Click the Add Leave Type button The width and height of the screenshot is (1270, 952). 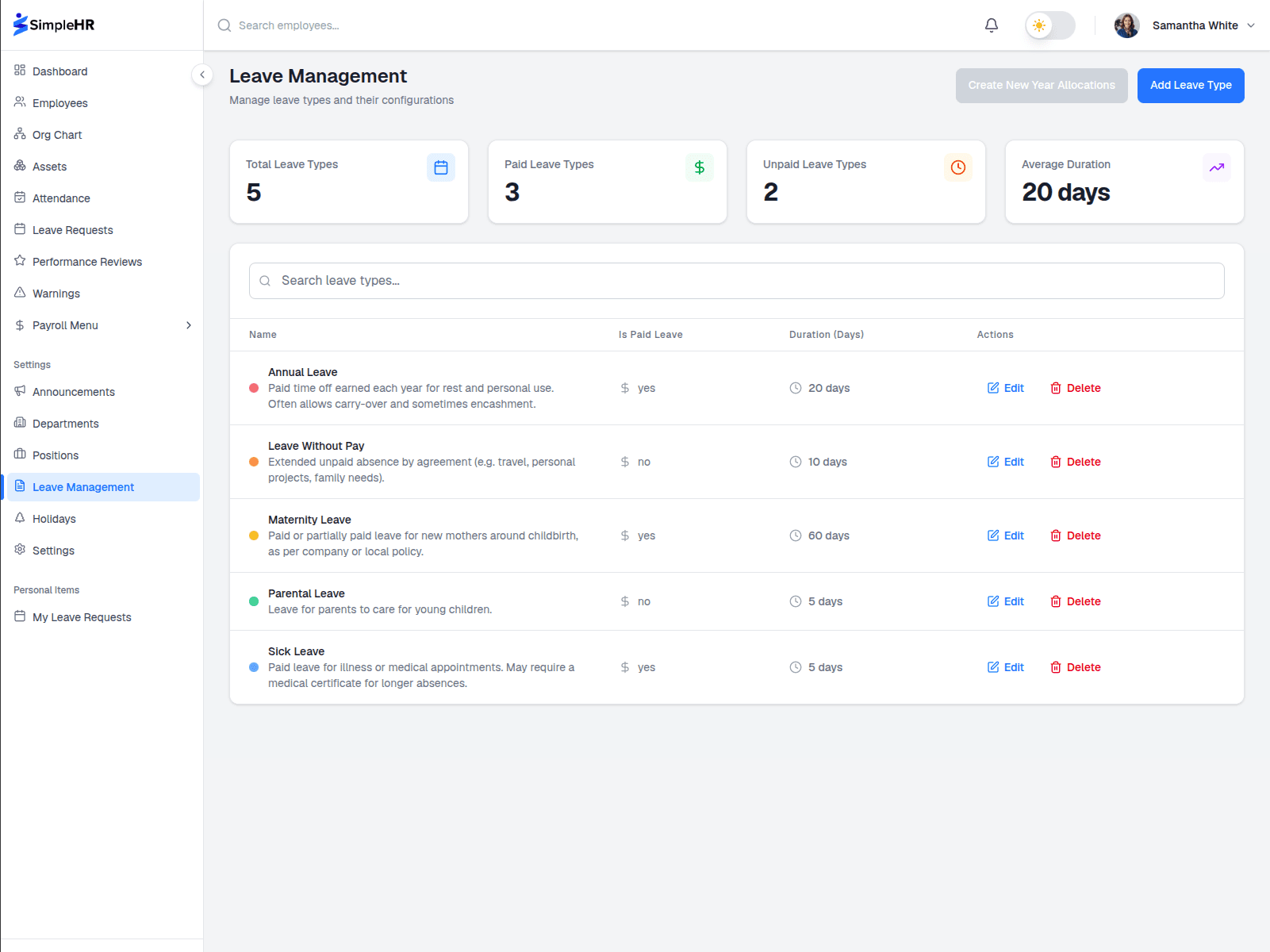[x=1190, y=85]
